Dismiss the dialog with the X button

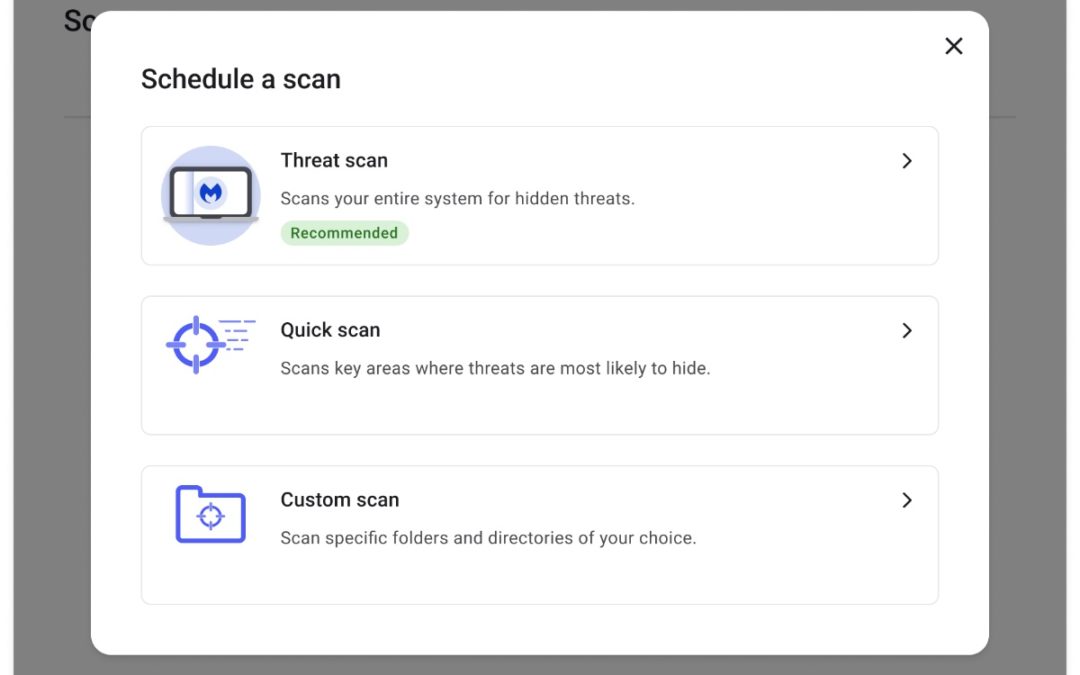(x=953, y=46)
